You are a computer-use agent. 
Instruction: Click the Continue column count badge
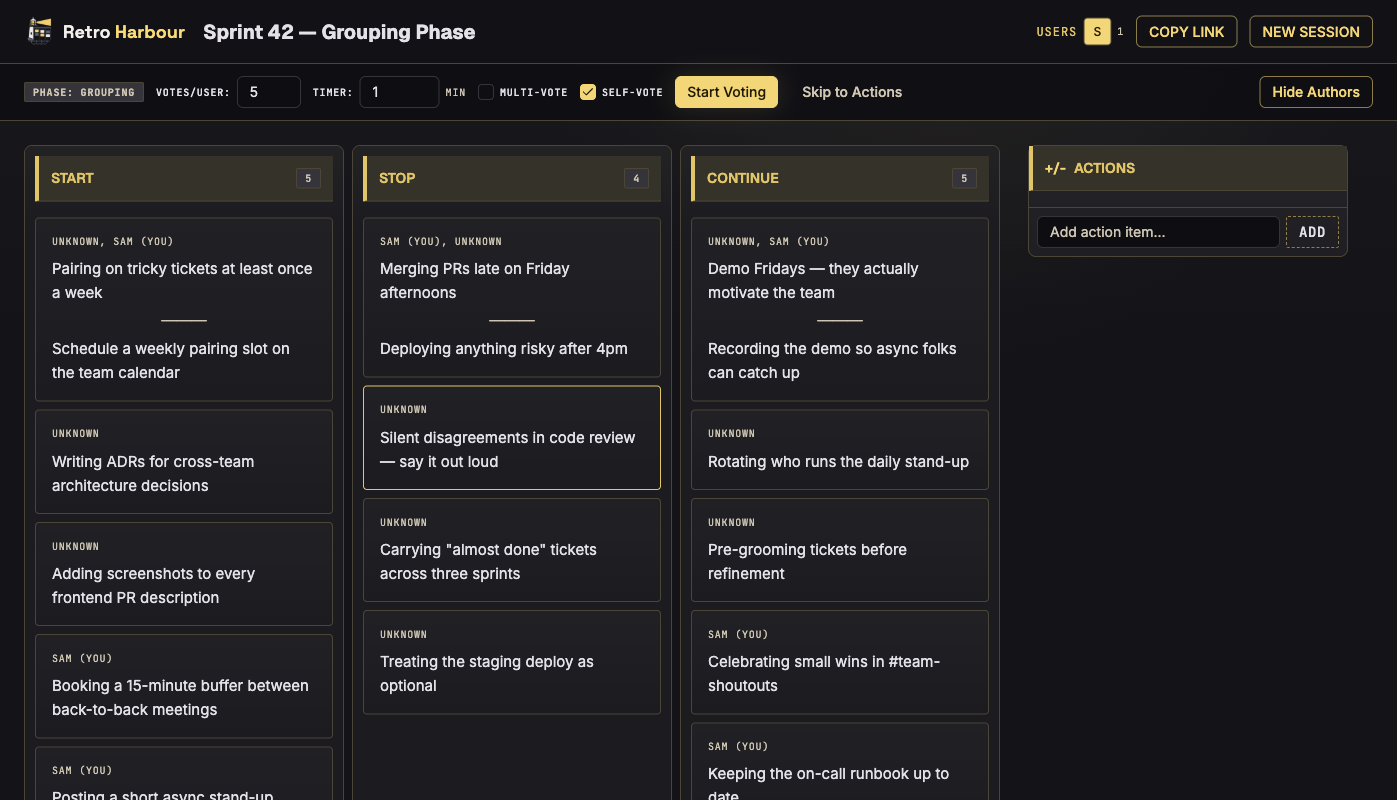[x=964, y=178]
